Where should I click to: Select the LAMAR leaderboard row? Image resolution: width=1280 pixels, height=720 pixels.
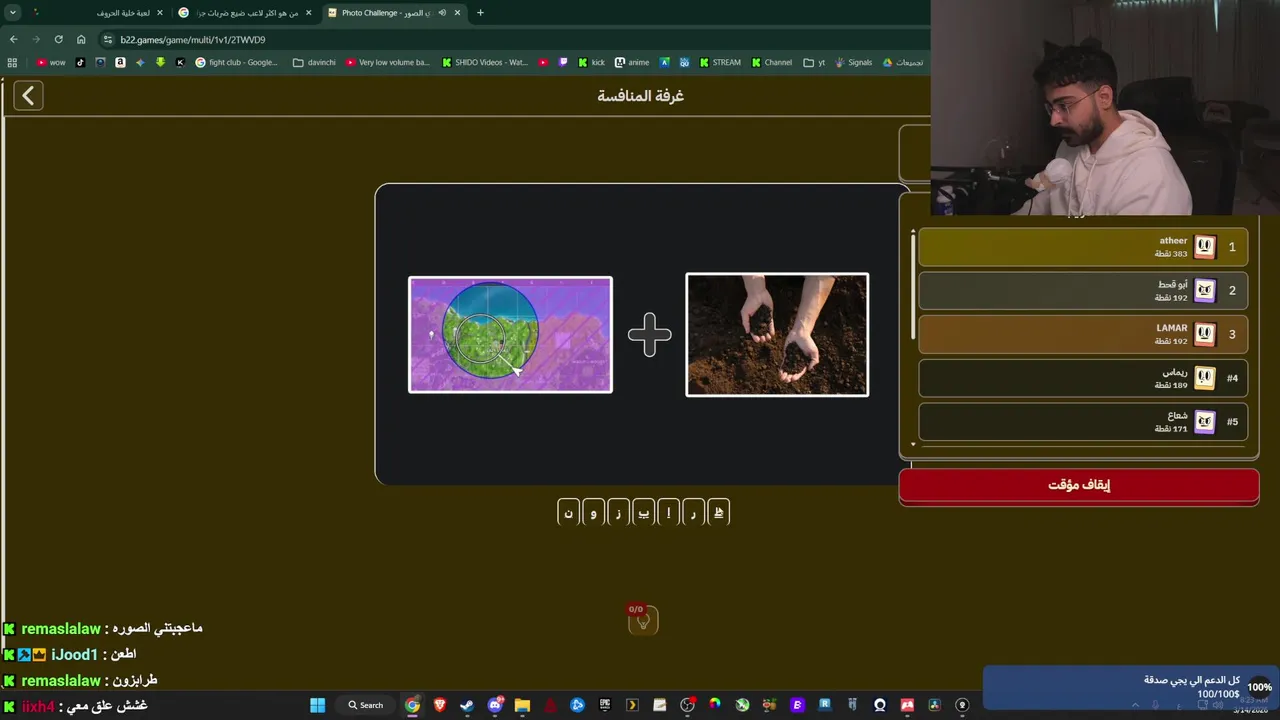(1083, 334)
